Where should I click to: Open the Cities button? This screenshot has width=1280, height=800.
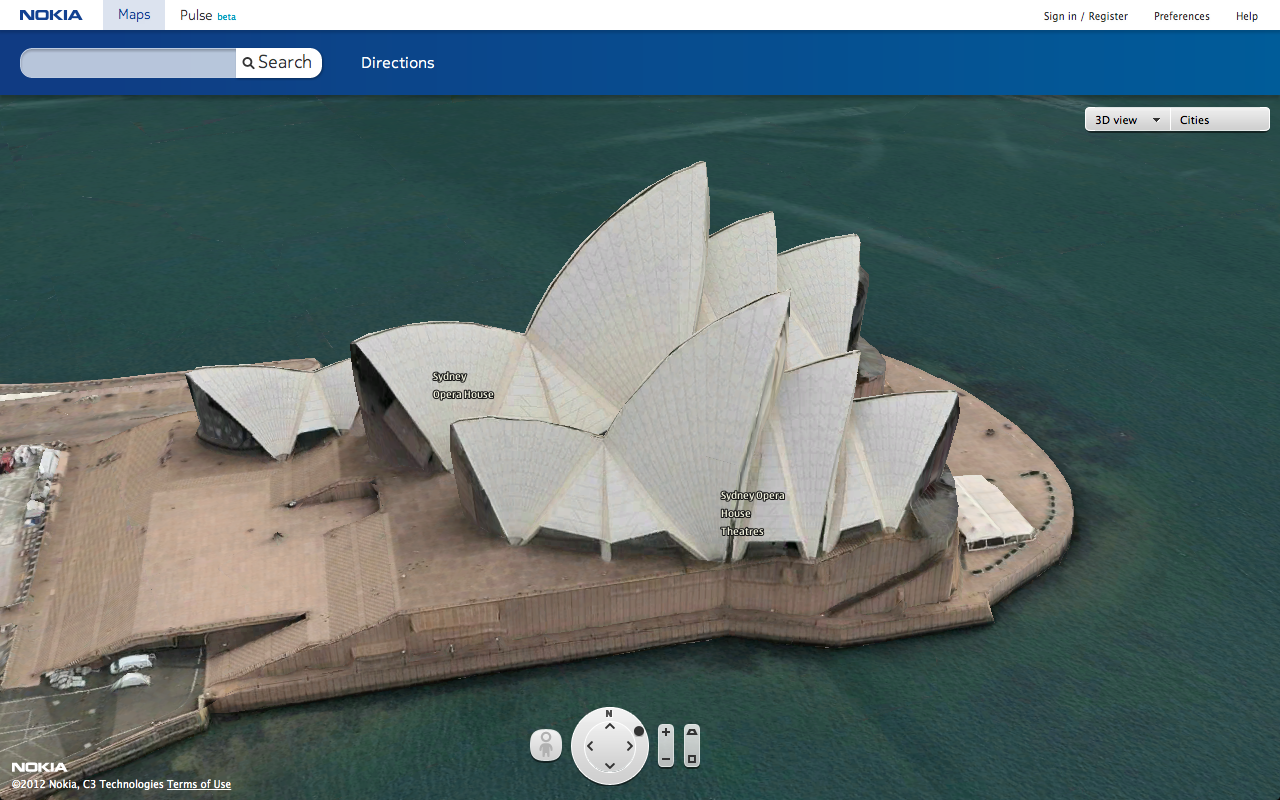click(1220, 120)
